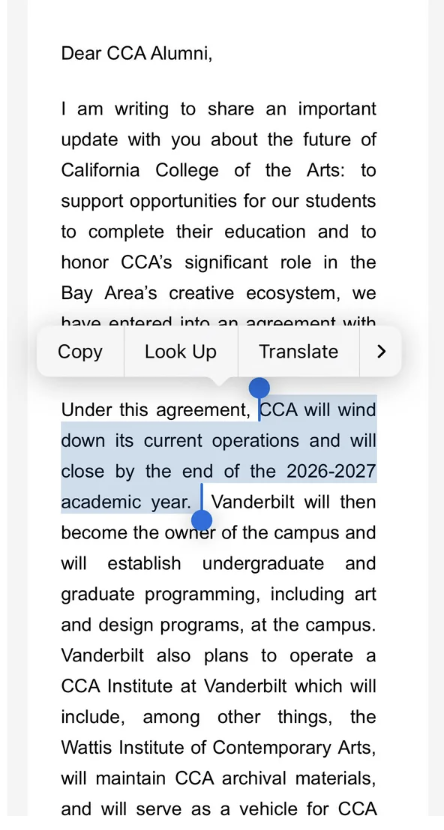Tap Copy in the selection popup
This screenshot has width=444, height=830.
[80, 351]
